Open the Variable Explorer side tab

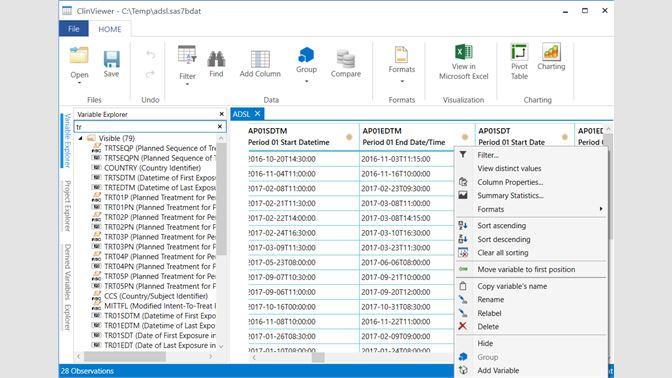(x=67, y=141)
